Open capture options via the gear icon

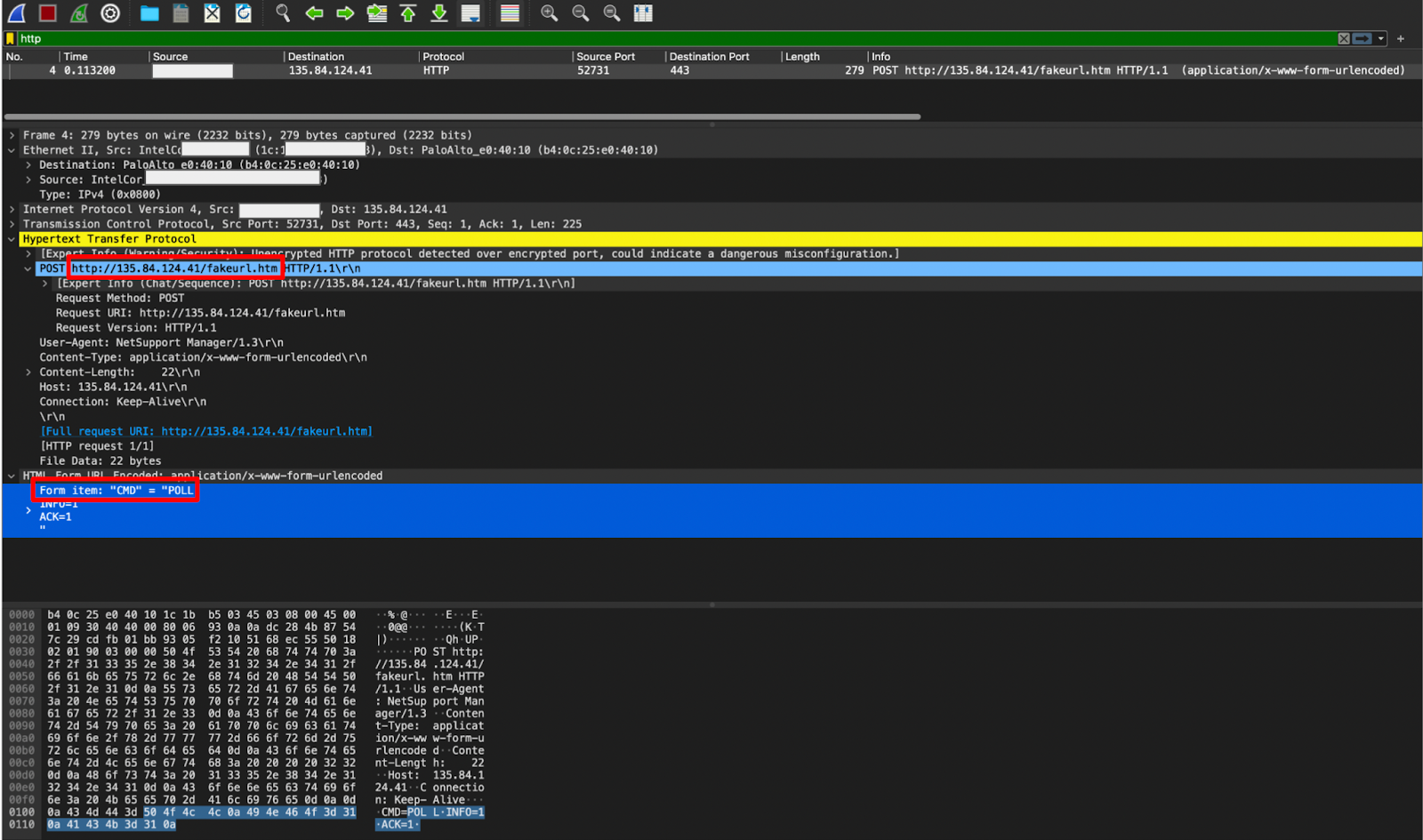click(x=110, y=13)
